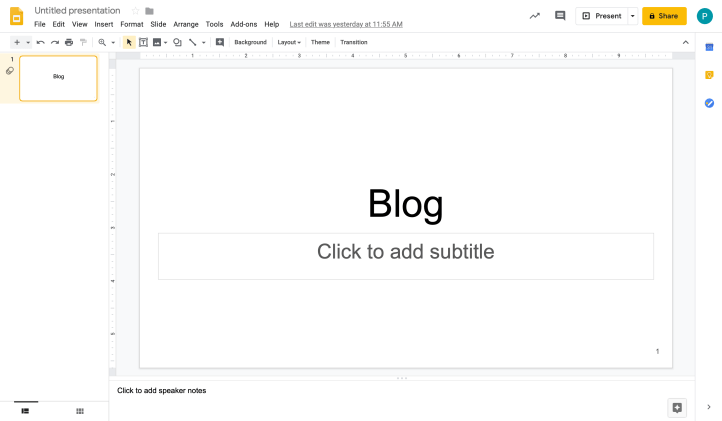Open the Arrange menu

point(186,24)
